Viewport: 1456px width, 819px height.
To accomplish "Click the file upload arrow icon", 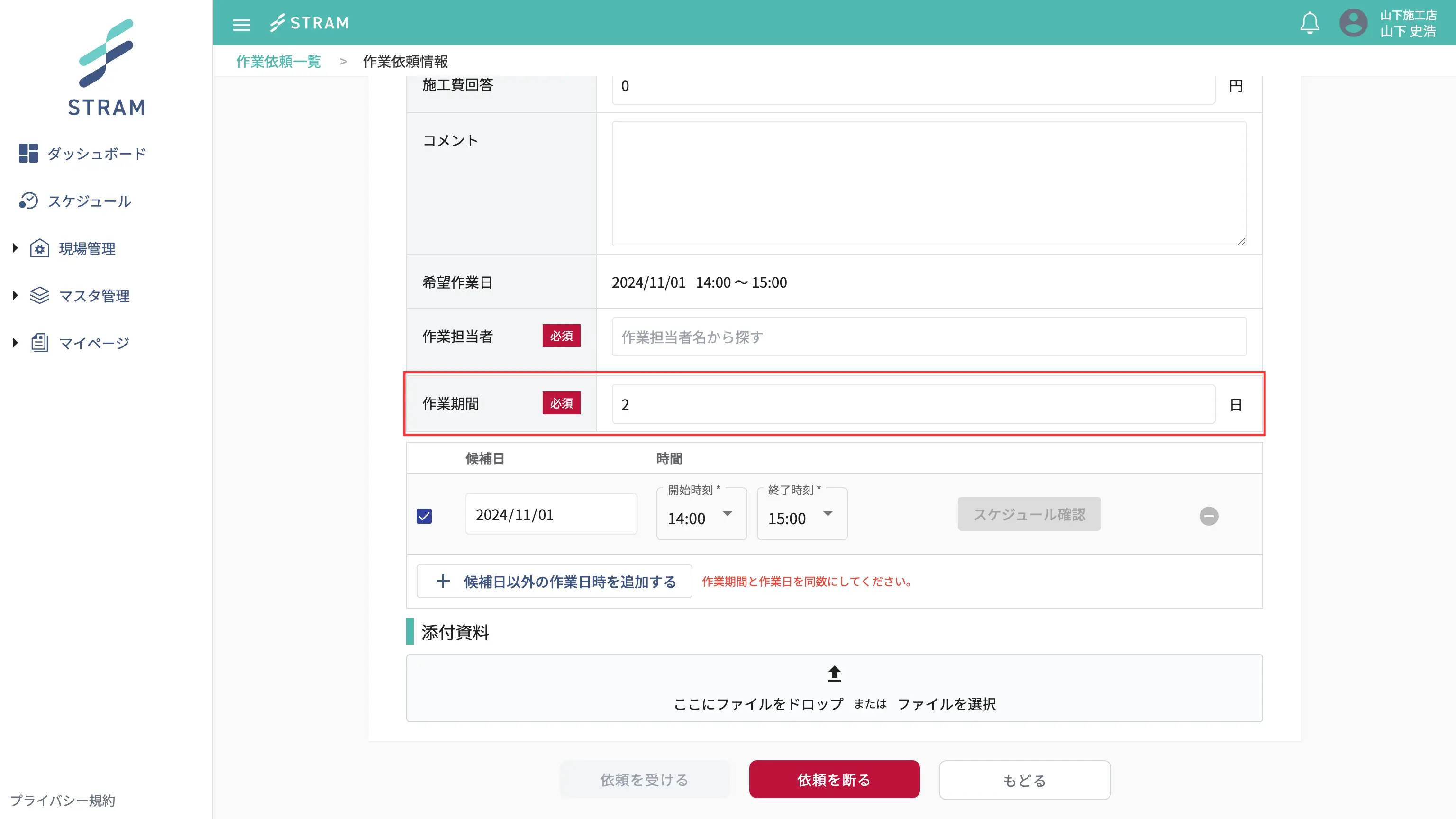I will point(834,673).
